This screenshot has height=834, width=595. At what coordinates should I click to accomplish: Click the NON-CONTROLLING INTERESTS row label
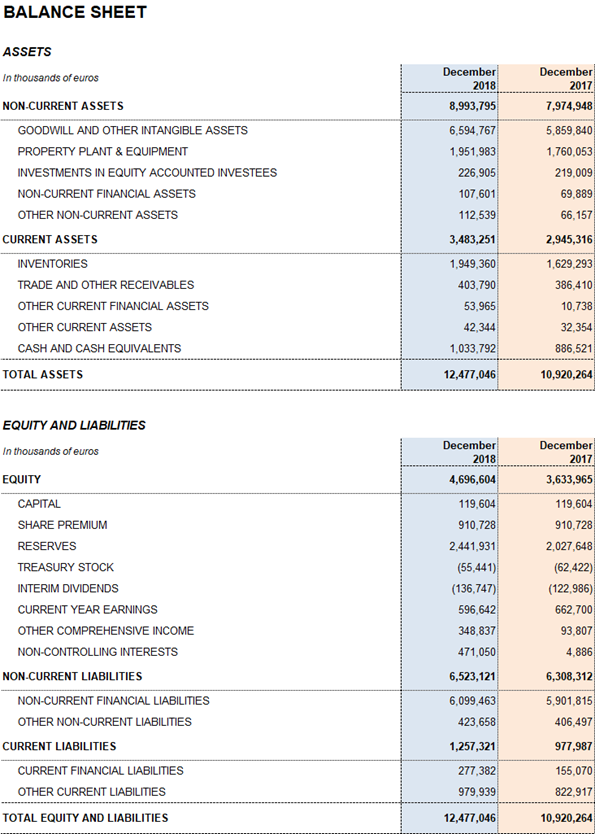coord(97,652)
